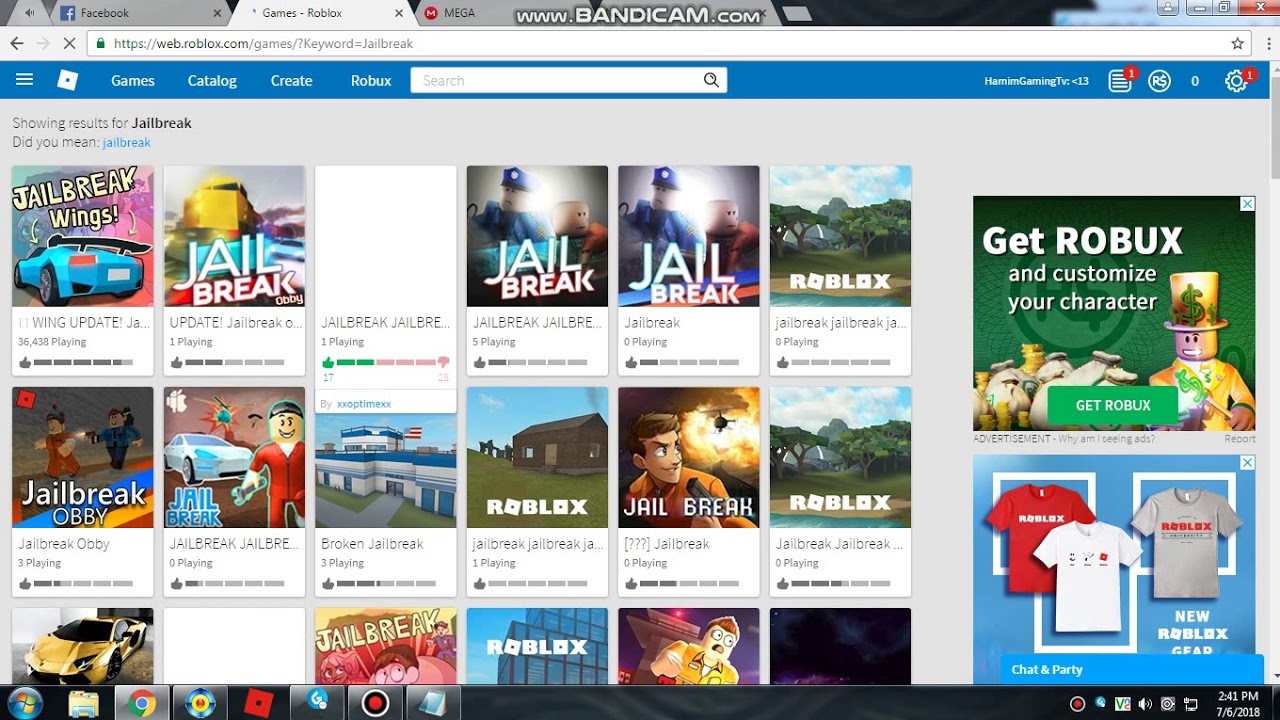Viewport: 1280px width, 720px height.
Task: Click the GET ROBUX button
Action: (x=1113, y=405)
